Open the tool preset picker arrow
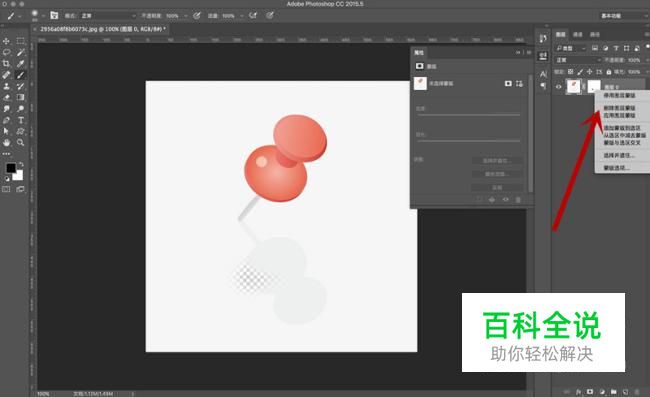 point(20,16)
